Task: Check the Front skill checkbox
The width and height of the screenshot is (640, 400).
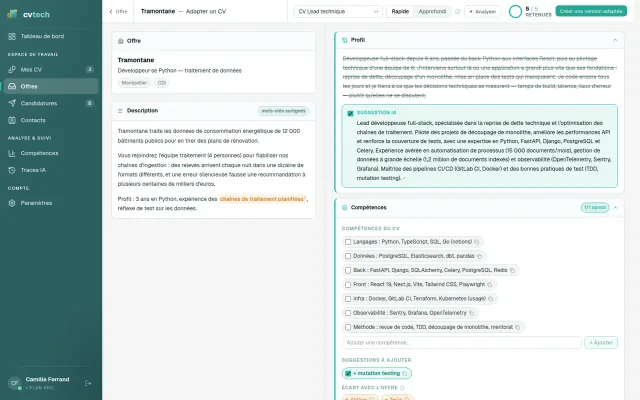Action: (348, 284)
